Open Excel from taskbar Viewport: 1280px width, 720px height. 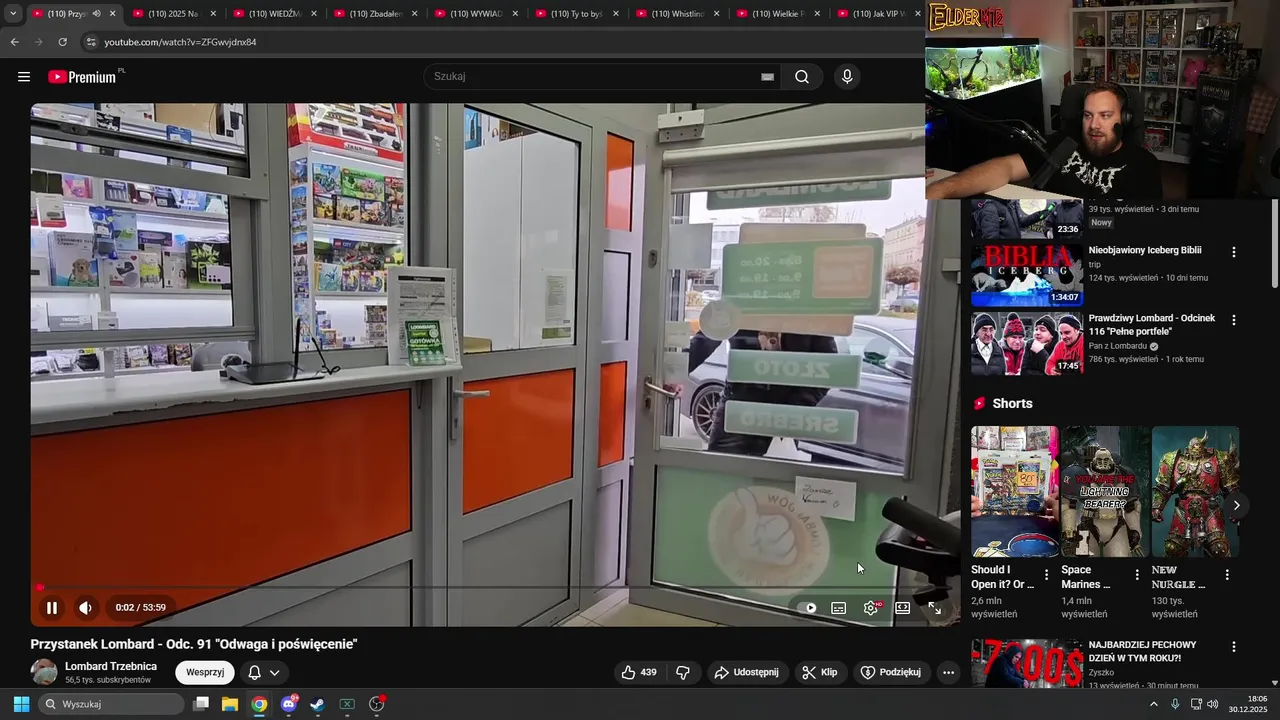point(347,704)
